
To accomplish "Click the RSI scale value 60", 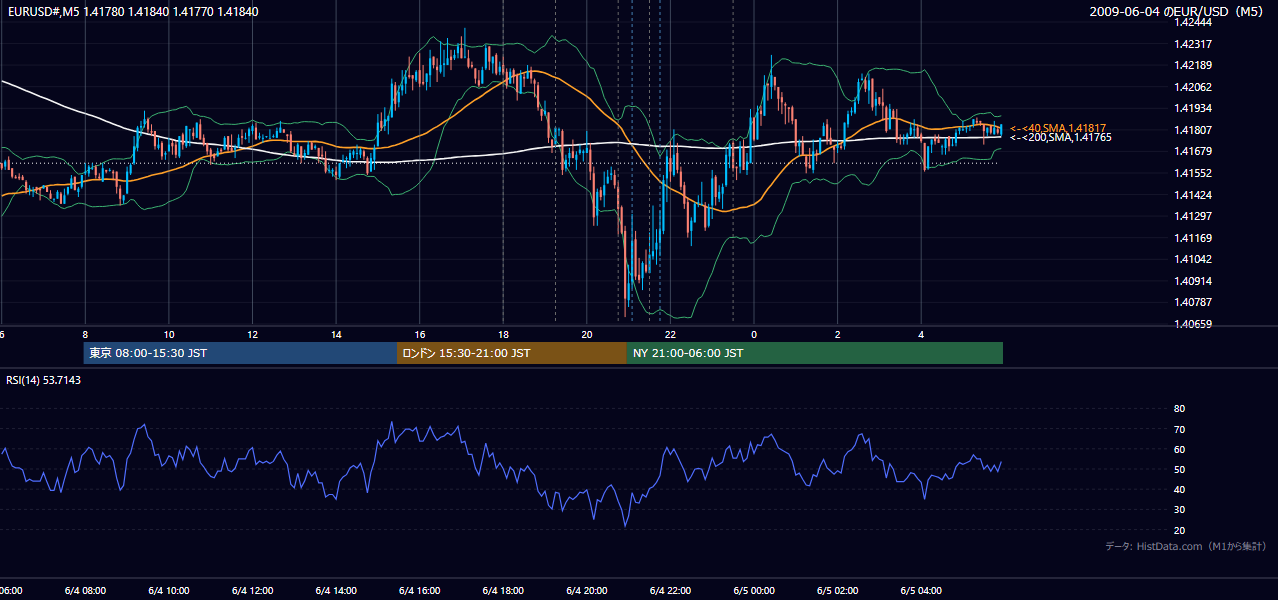I will [x=1179, y=449].
